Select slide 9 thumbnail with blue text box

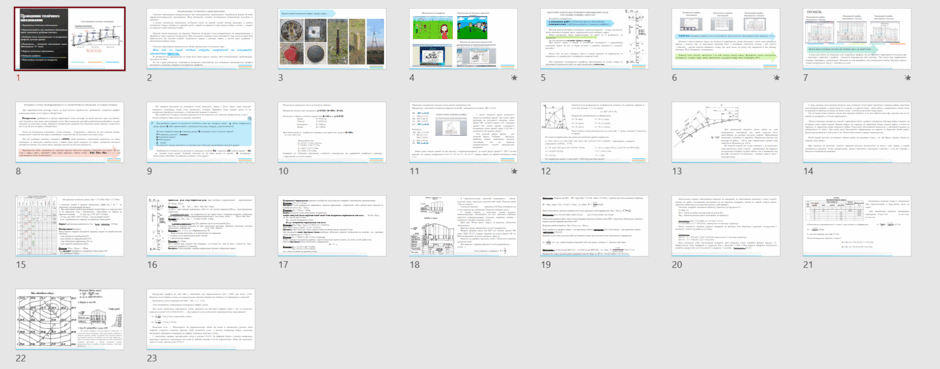[201, 133]
